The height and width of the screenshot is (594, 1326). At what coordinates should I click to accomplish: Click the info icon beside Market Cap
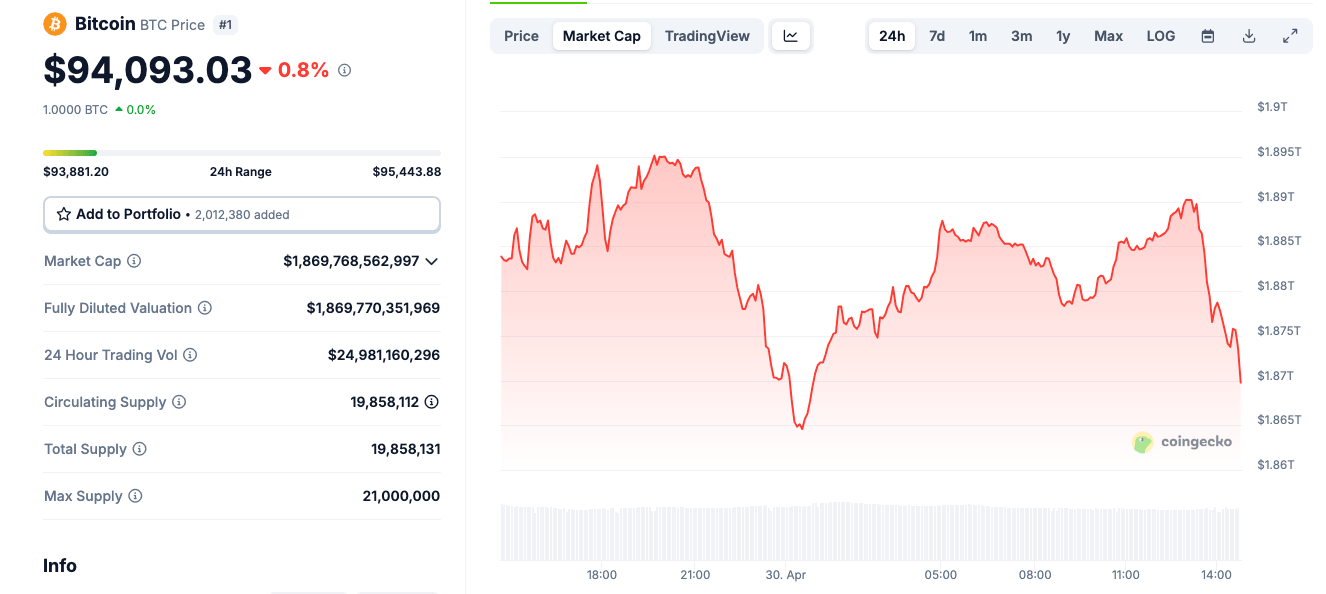[134, 261]
